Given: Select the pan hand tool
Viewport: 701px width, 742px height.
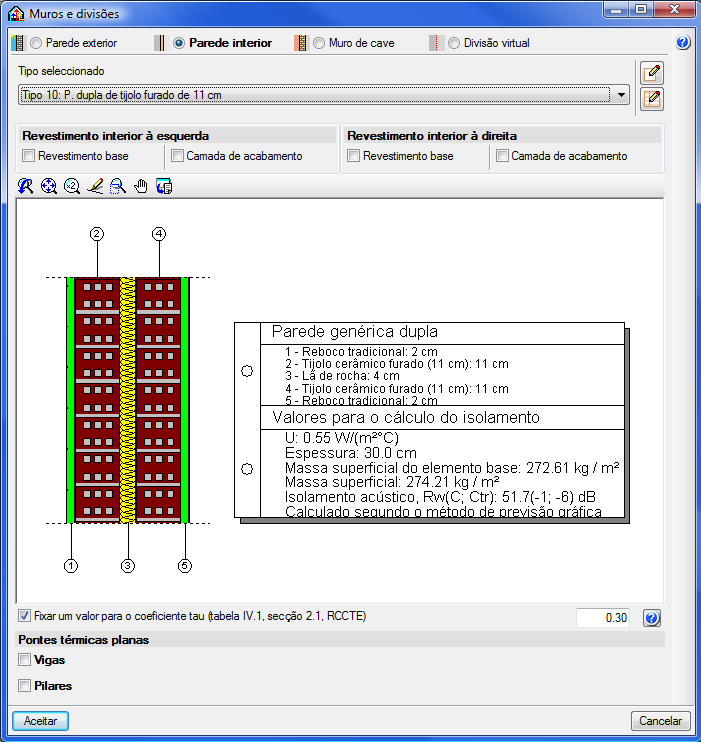Looking at the screenshot, I should [x=141, y=186].
